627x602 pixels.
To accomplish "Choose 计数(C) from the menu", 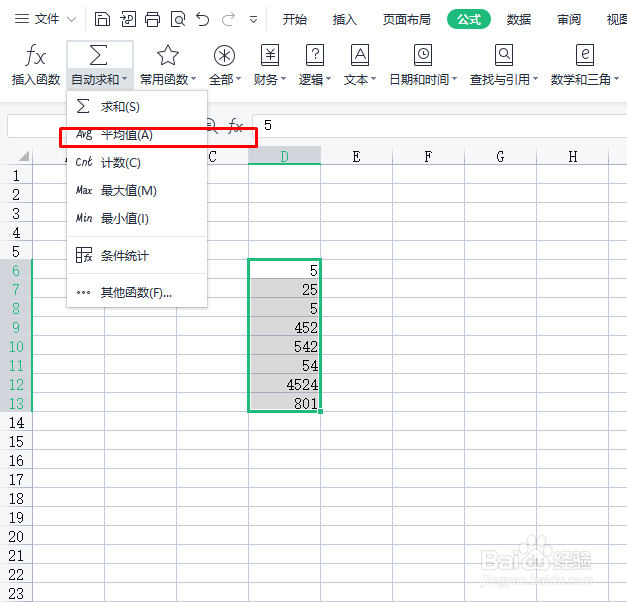I will coord(137,163).
